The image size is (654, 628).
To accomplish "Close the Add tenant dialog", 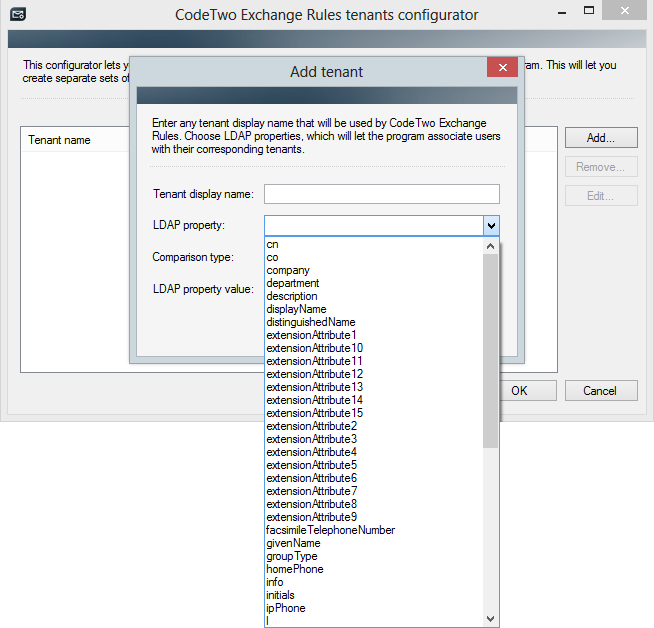I will click(502, 67).
